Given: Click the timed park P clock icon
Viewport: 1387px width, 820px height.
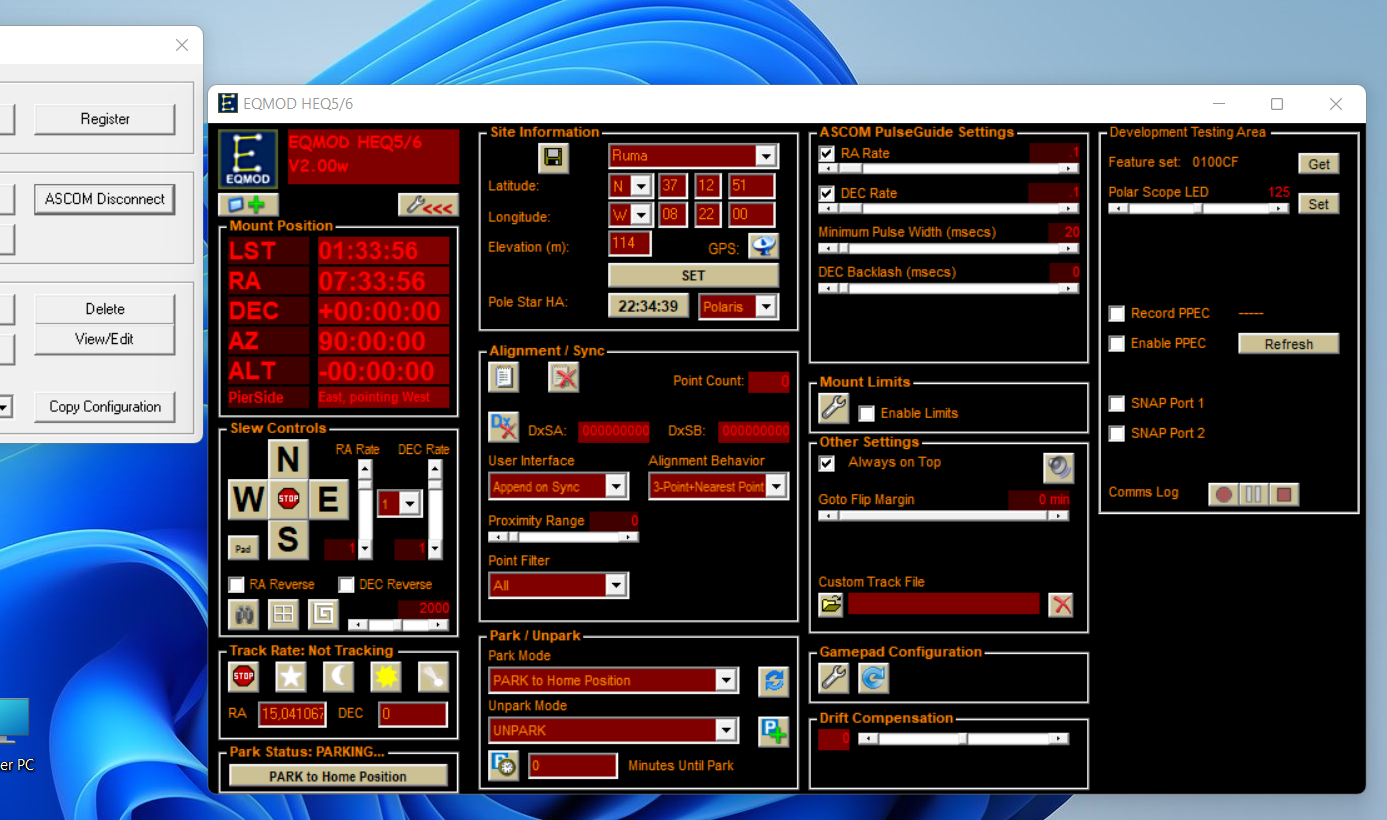Looking at the screenshot, I should click(504, 766).
